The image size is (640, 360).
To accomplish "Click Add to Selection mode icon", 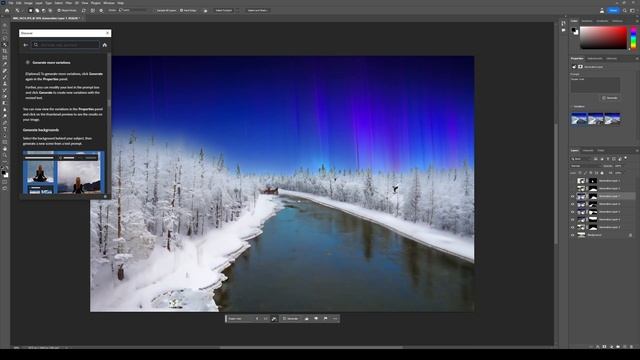I will tap(37, 10).
